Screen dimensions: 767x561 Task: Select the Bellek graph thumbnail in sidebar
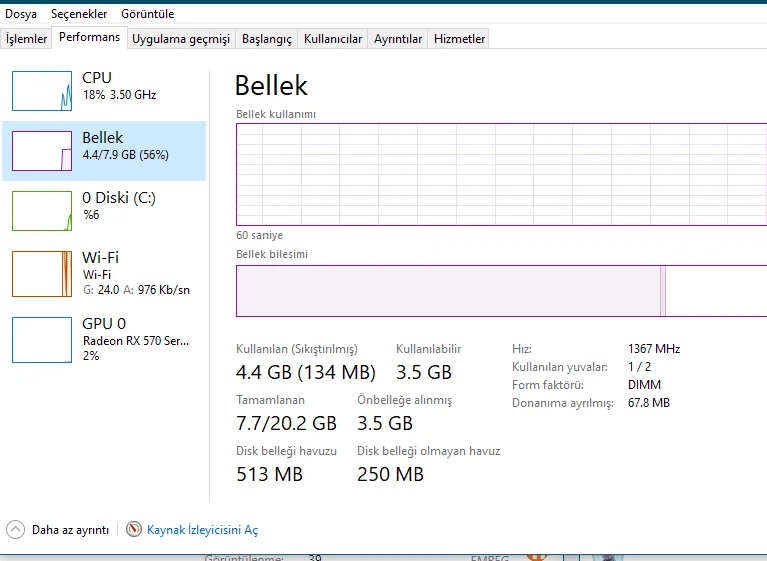(x=42, y=150)
